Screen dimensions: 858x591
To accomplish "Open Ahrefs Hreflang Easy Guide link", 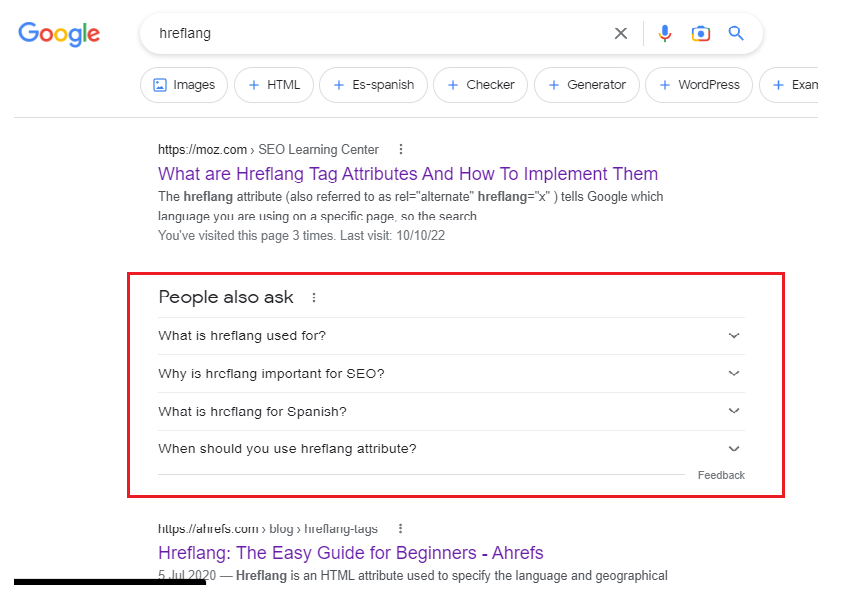I will [x=351, y=553].
